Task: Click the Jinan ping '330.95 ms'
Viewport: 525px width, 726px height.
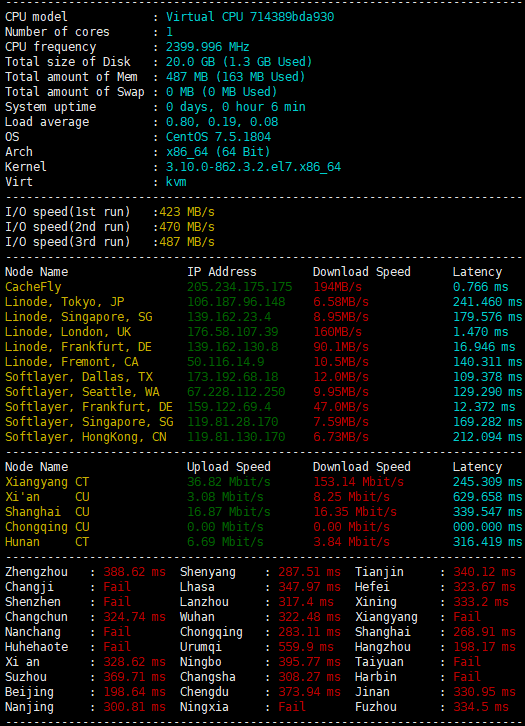Action: click(x=484, y=692)
